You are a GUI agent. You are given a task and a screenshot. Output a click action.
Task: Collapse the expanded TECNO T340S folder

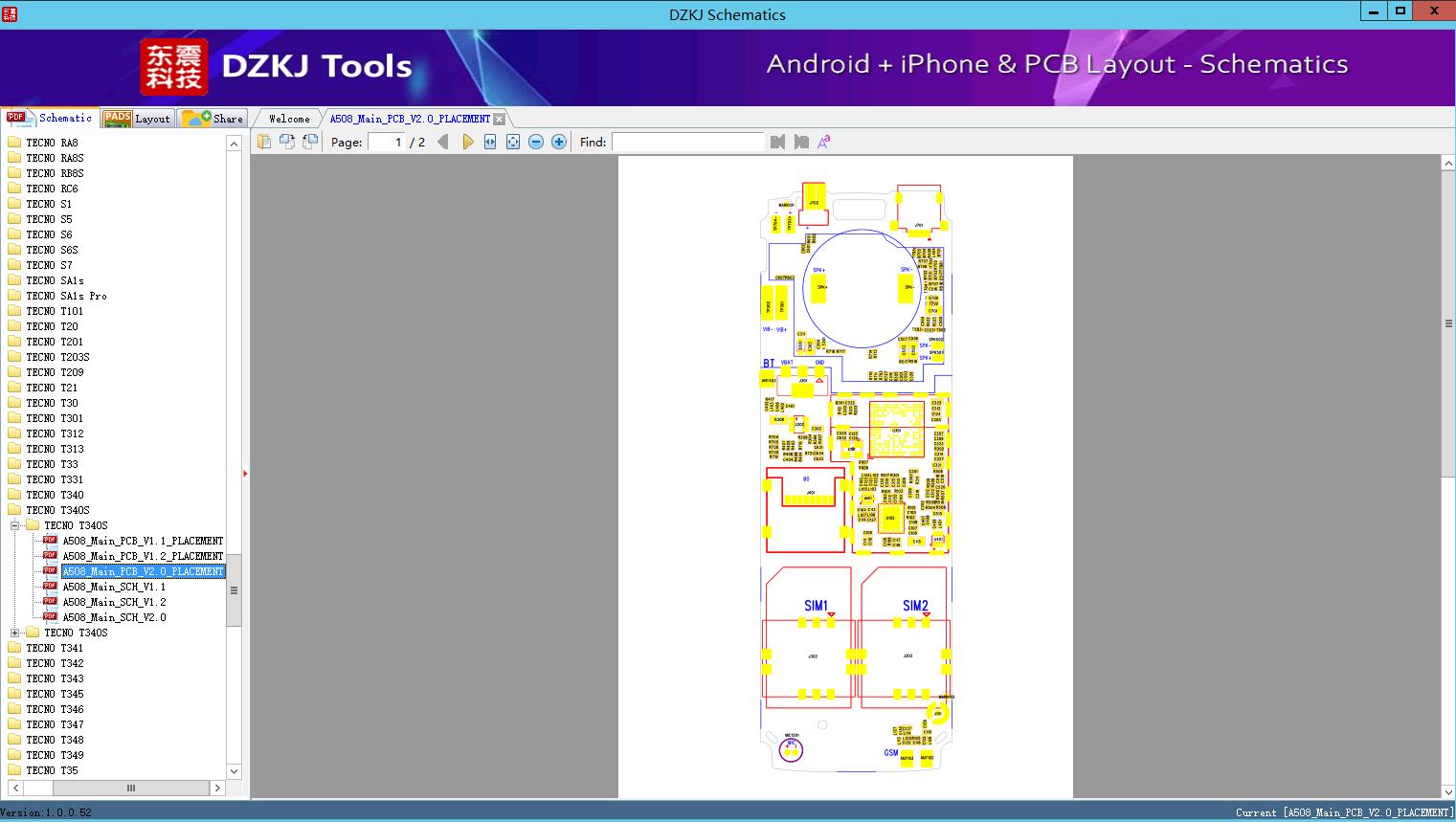[x=15, y=525]
